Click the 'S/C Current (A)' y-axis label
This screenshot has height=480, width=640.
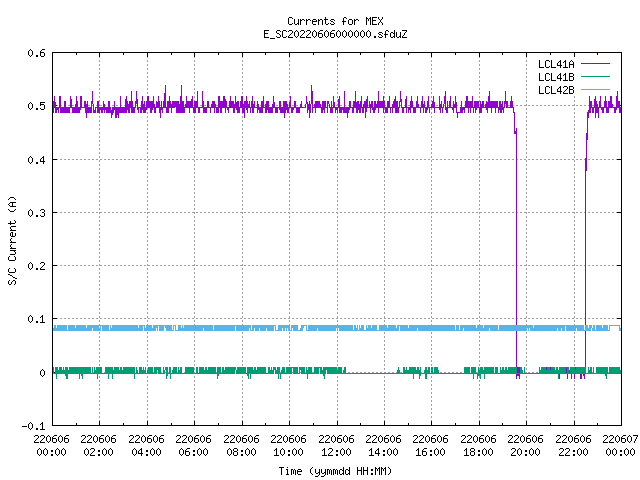click(13, 241)
